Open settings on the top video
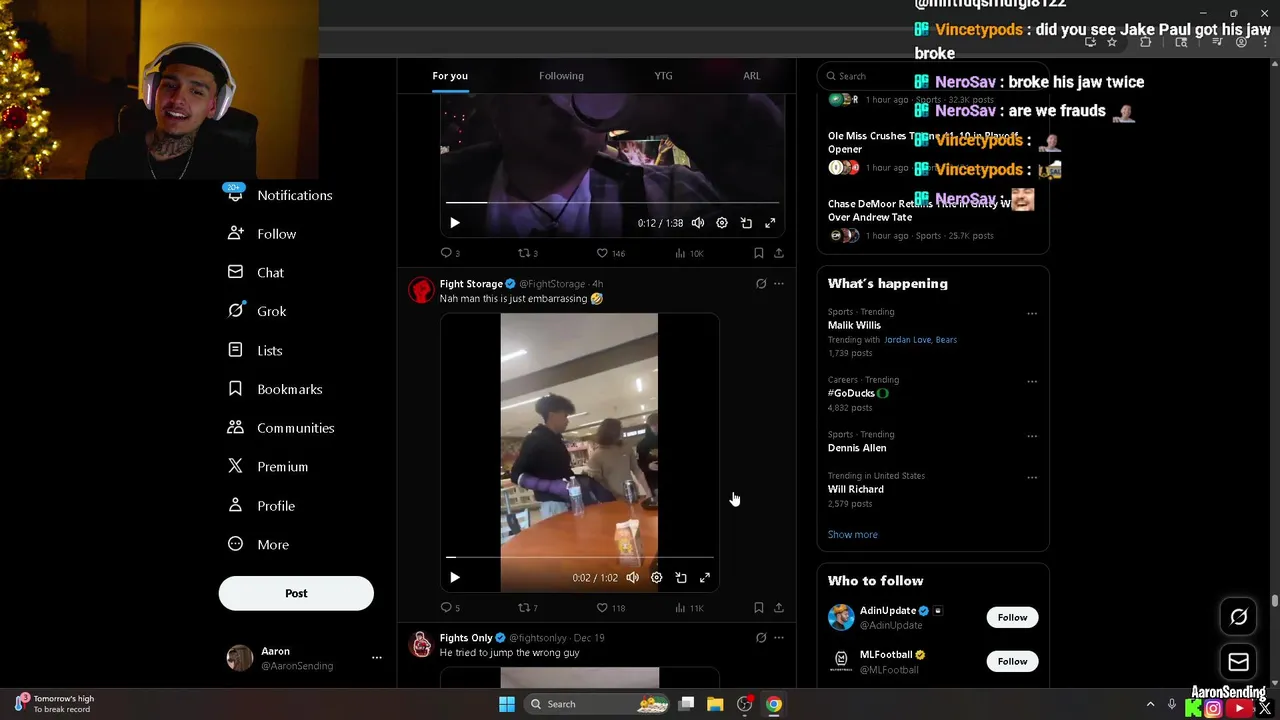 coord(722,223)
